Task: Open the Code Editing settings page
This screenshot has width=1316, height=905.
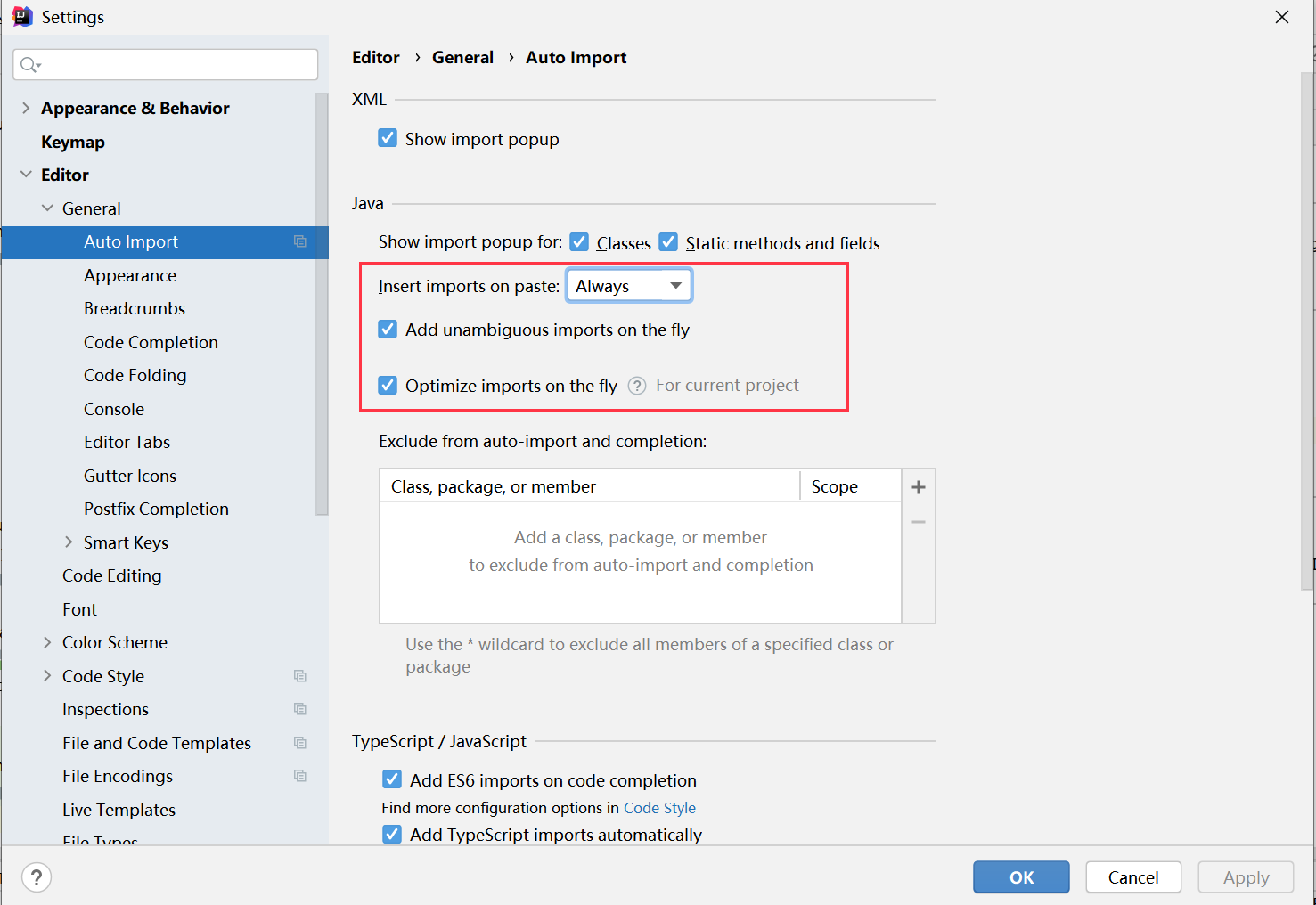Action: tap(112, 575)
